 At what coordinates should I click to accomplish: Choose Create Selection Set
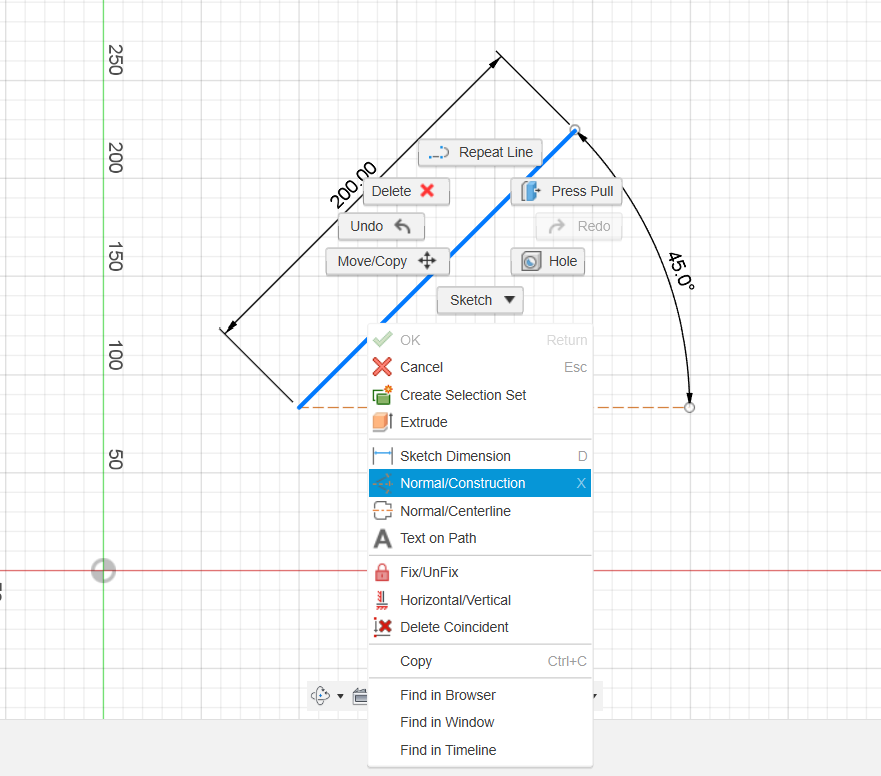(480, 395)
